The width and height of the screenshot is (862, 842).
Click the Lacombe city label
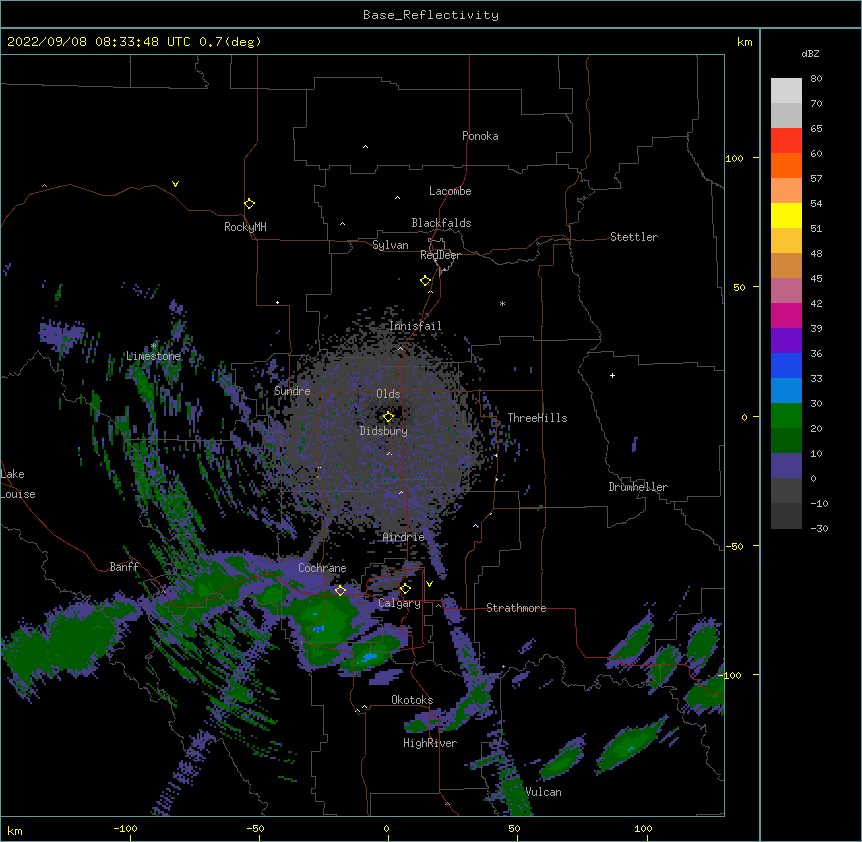pos(450,191)
